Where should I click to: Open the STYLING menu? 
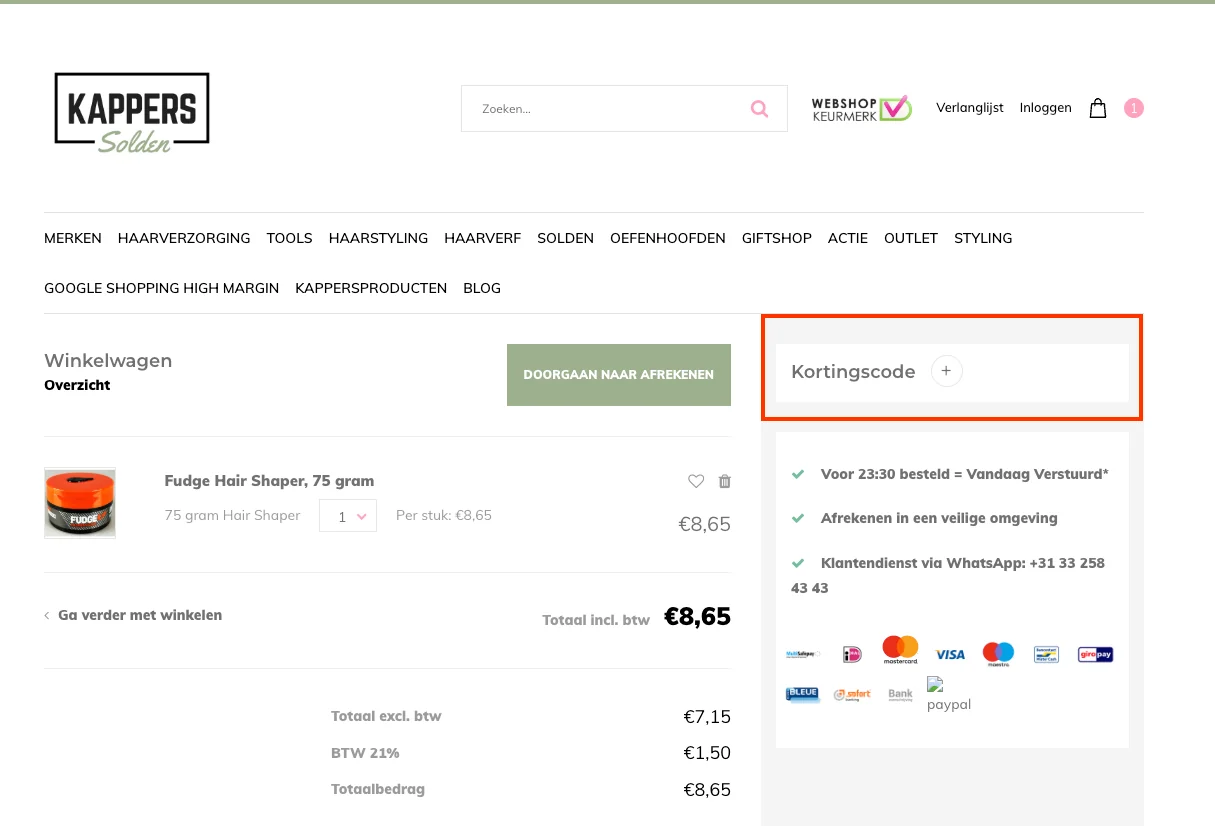coord(983,238)
